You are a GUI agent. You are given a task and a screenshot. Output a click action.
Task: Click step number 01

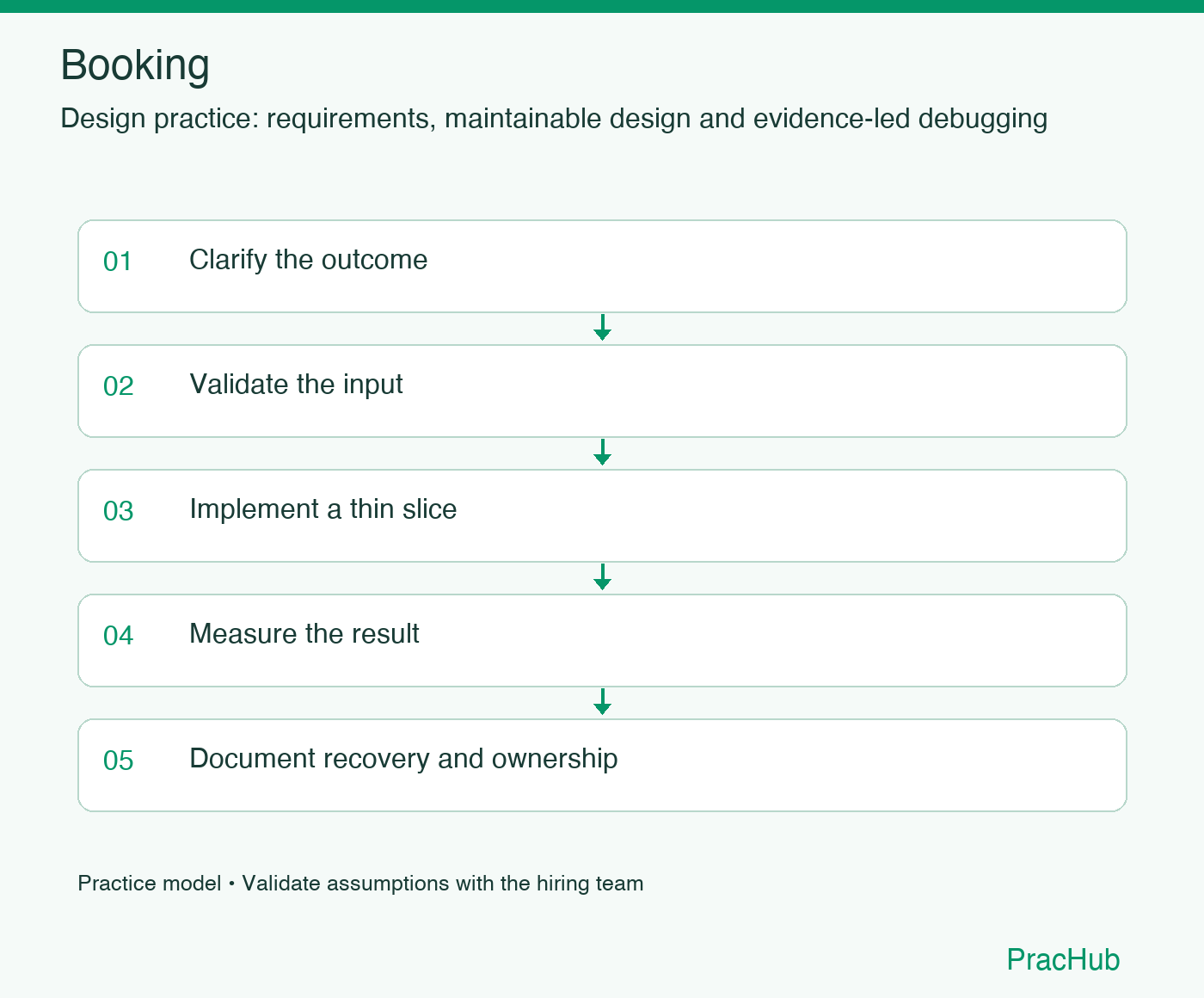(118, 262)
